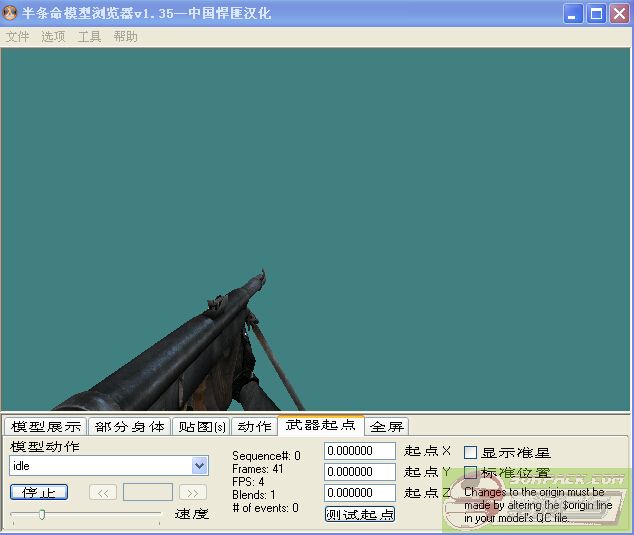Click the 起点 X origin input field
The image size is (634, 535).
360,451
